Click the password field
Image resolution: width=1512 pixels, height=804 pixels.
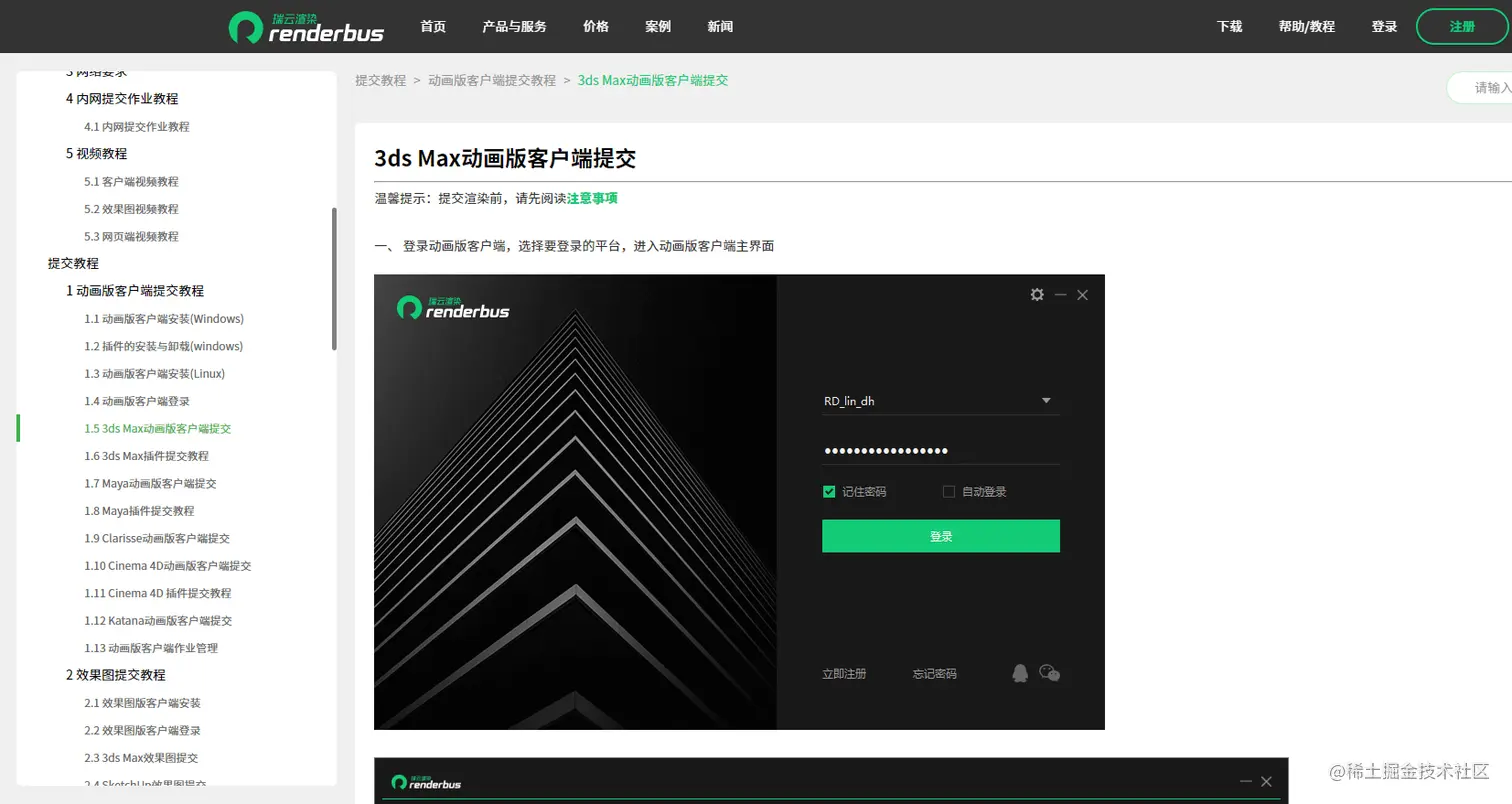(x=940, y=451)
